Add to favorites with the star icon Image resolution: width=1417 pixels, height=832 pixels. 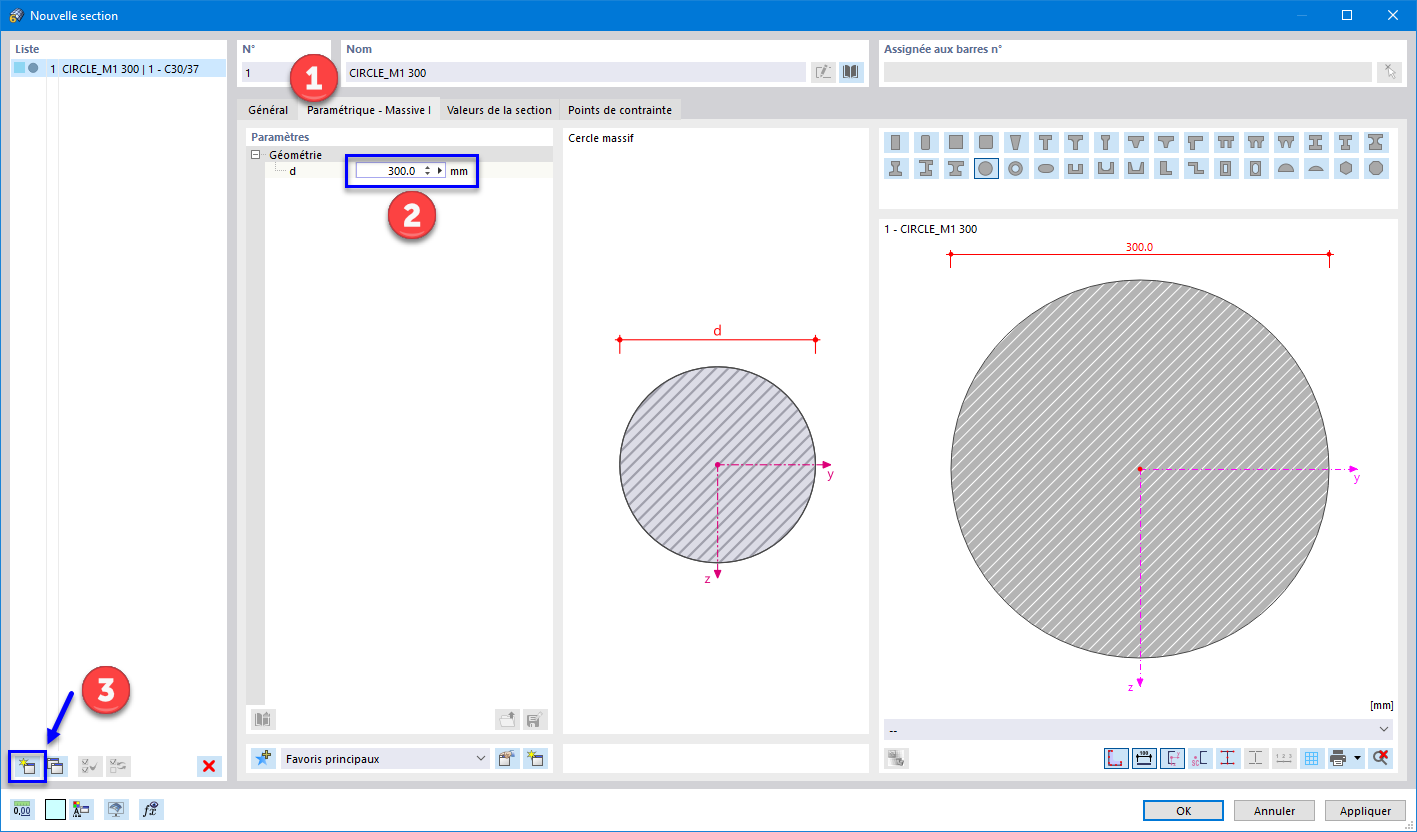click(x=264, y=758)
